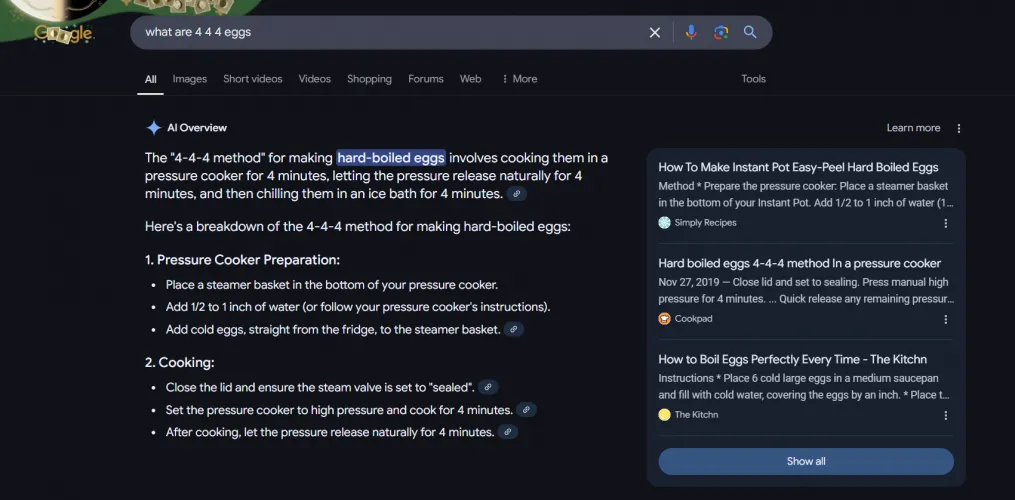Click the magnifying glass search icon
1015x500 pixels.
[x=750, y=32]
